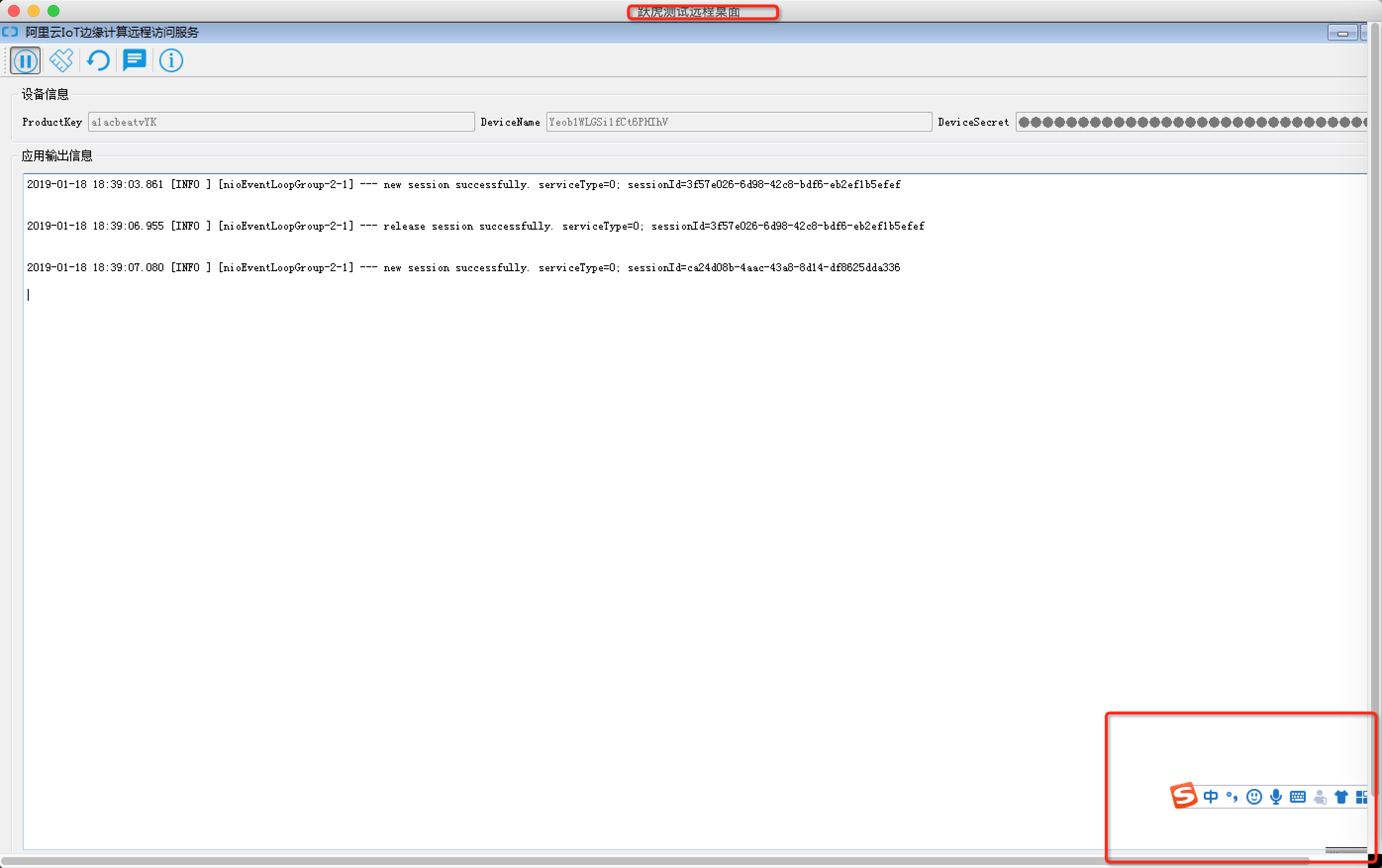Click the blue refresh arrow icon
Screen dimensions: 1382x868
pos(98,61)
